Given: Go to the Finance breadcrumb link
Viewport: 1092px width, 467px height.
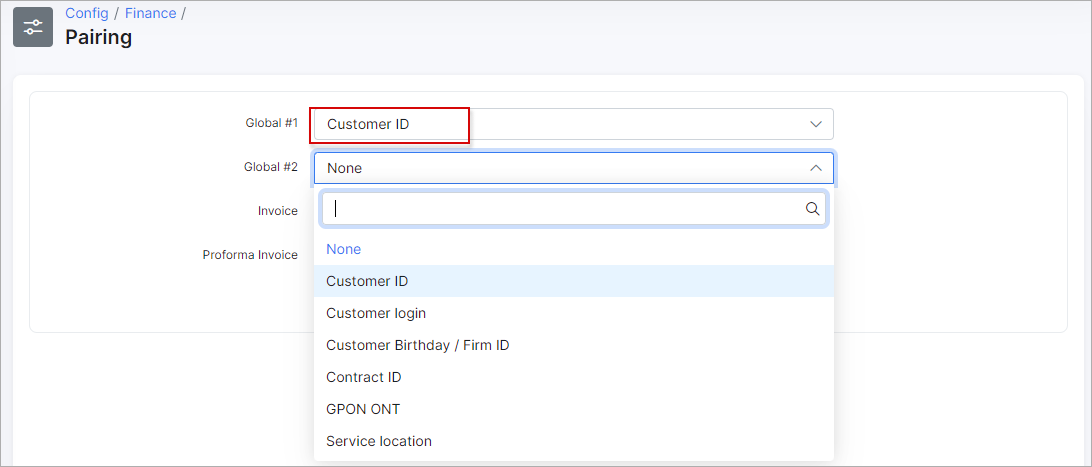Looking at the screenshot, I should 150,13.
